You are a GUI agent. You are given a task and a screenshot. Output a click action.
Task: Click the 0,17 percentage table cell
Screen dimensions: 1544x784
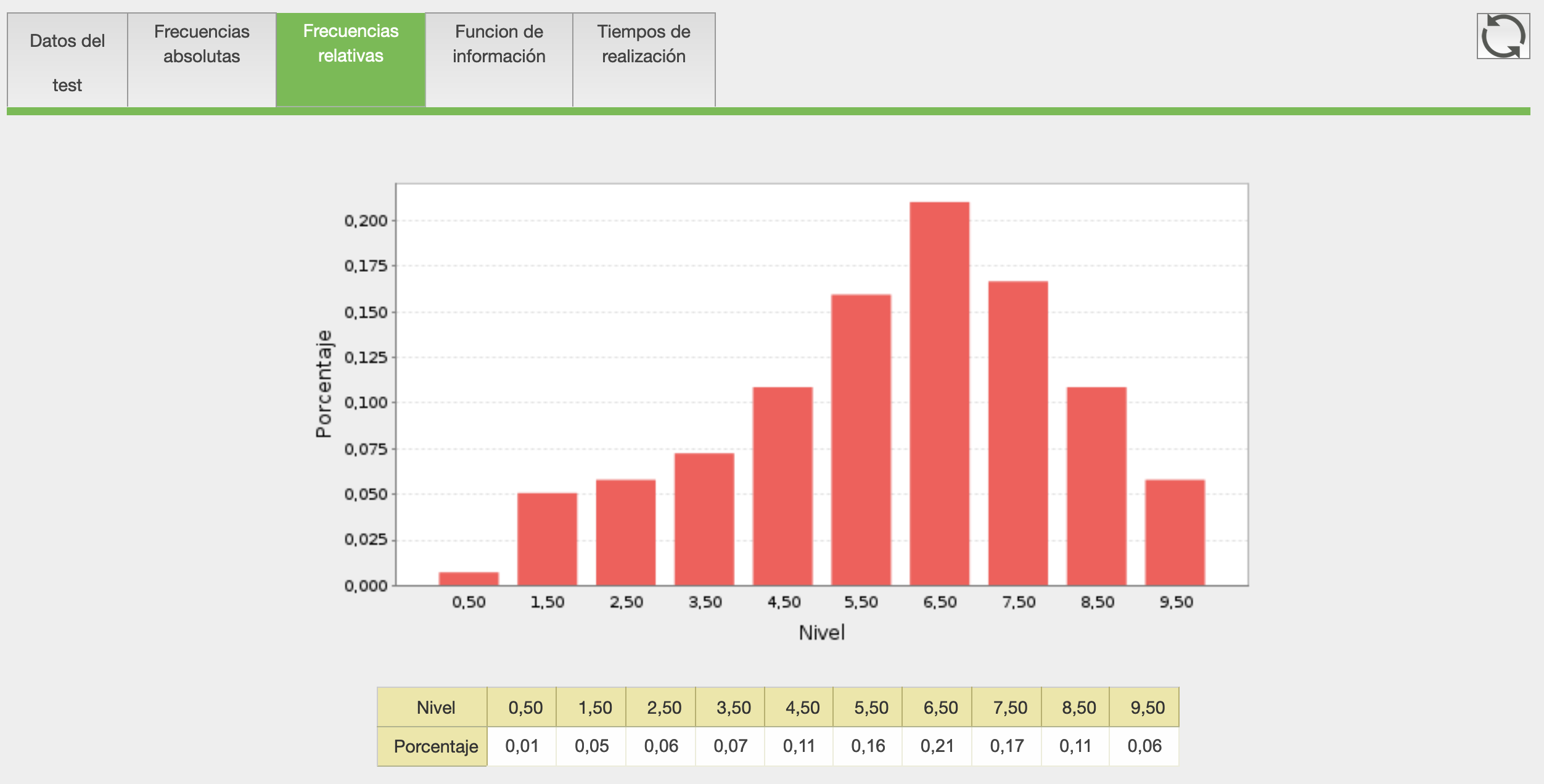pyautogui.click(x=1006, y=746)
